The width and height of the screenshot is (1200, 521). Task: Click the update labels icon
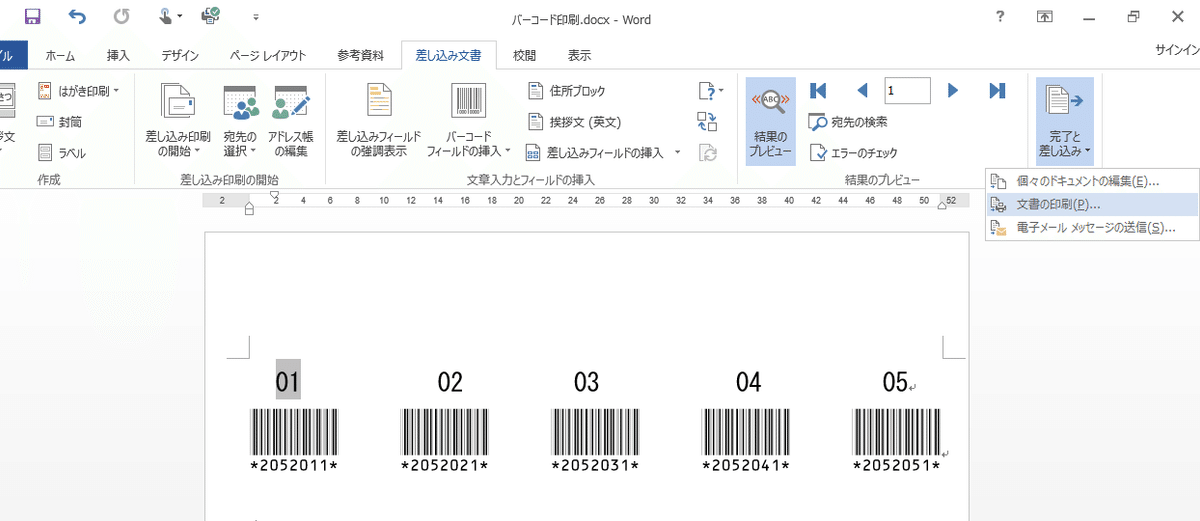708,152
